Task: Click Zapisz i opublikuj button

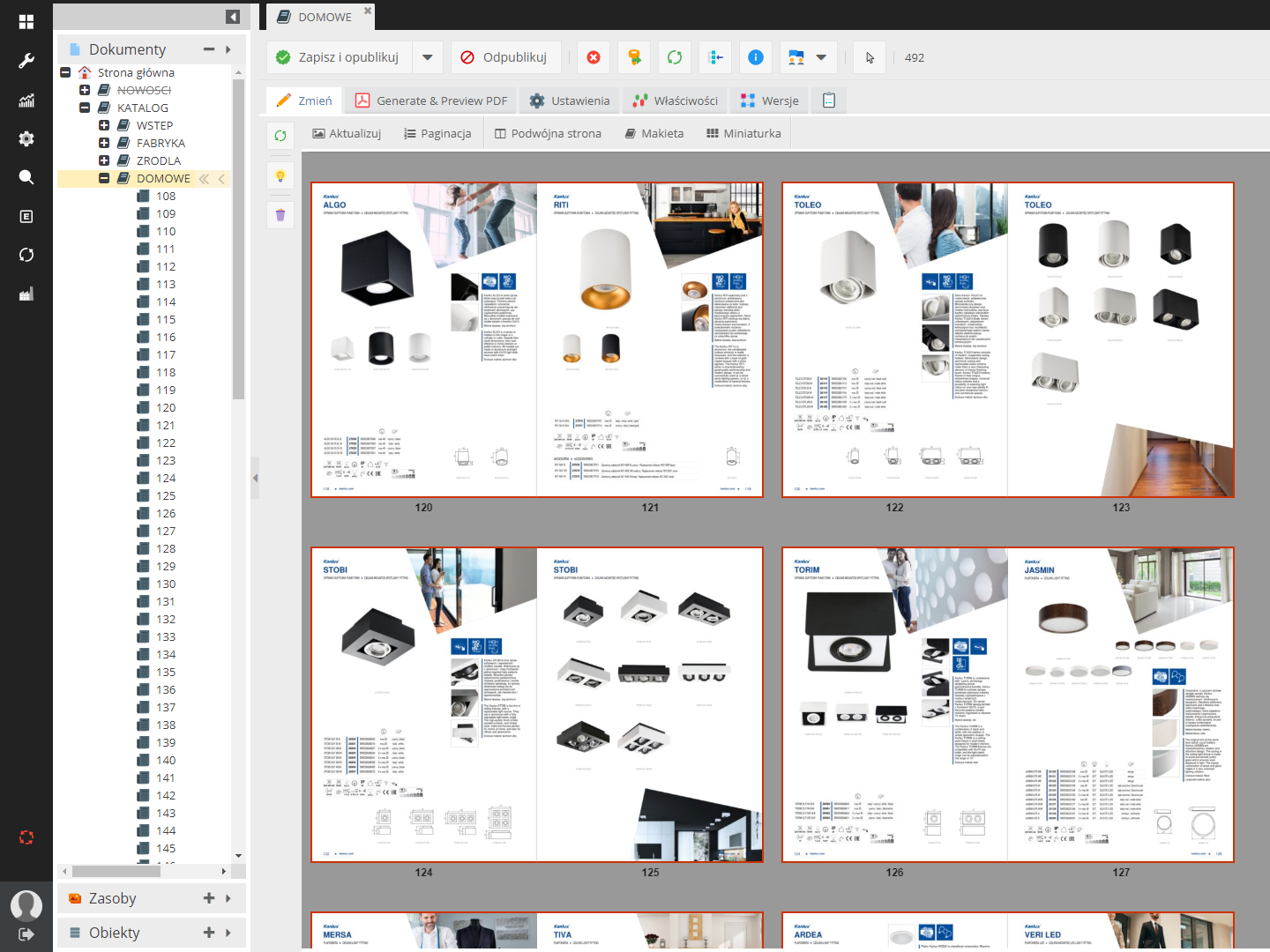Action: [340, 57]
